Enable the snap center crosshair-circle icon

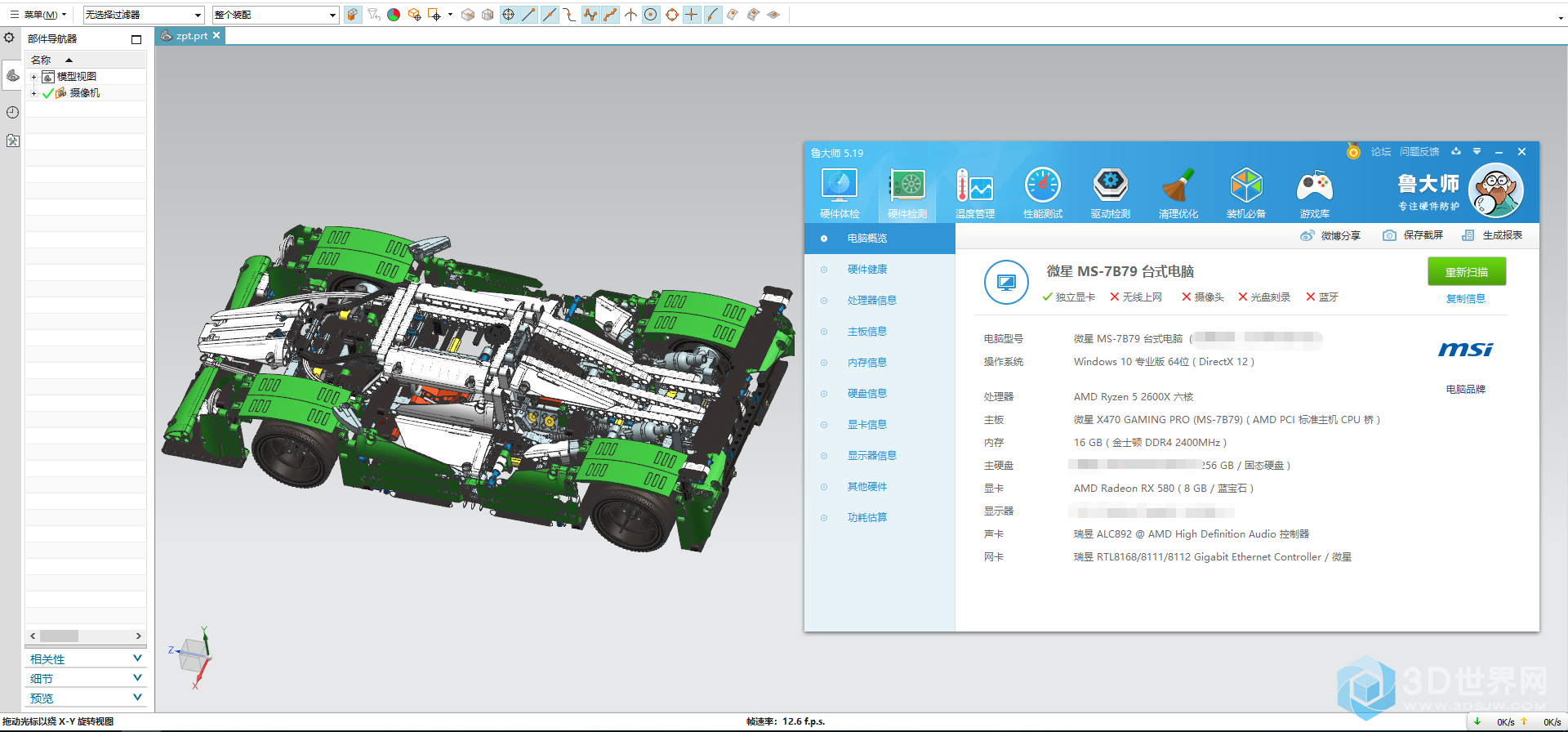(x=509, y=15)
